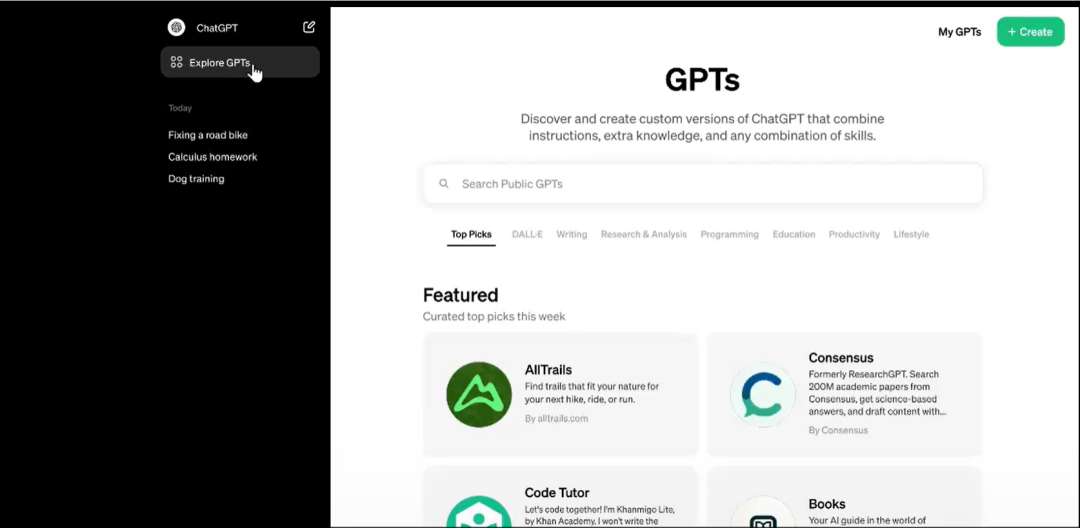Open Explore GPTs in the sidebar
This screenshot has width=1080, height=528.
click(240, 62)
